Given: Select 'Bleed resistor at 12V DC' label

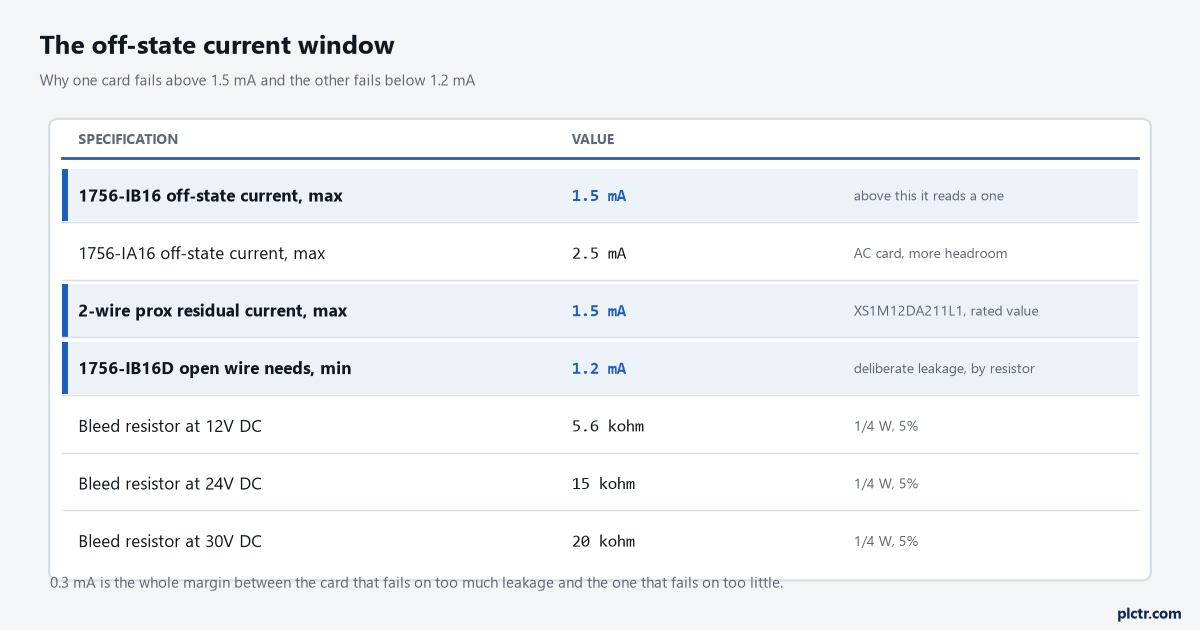Looking at the screenshot, I should click(x=170, y=426).
